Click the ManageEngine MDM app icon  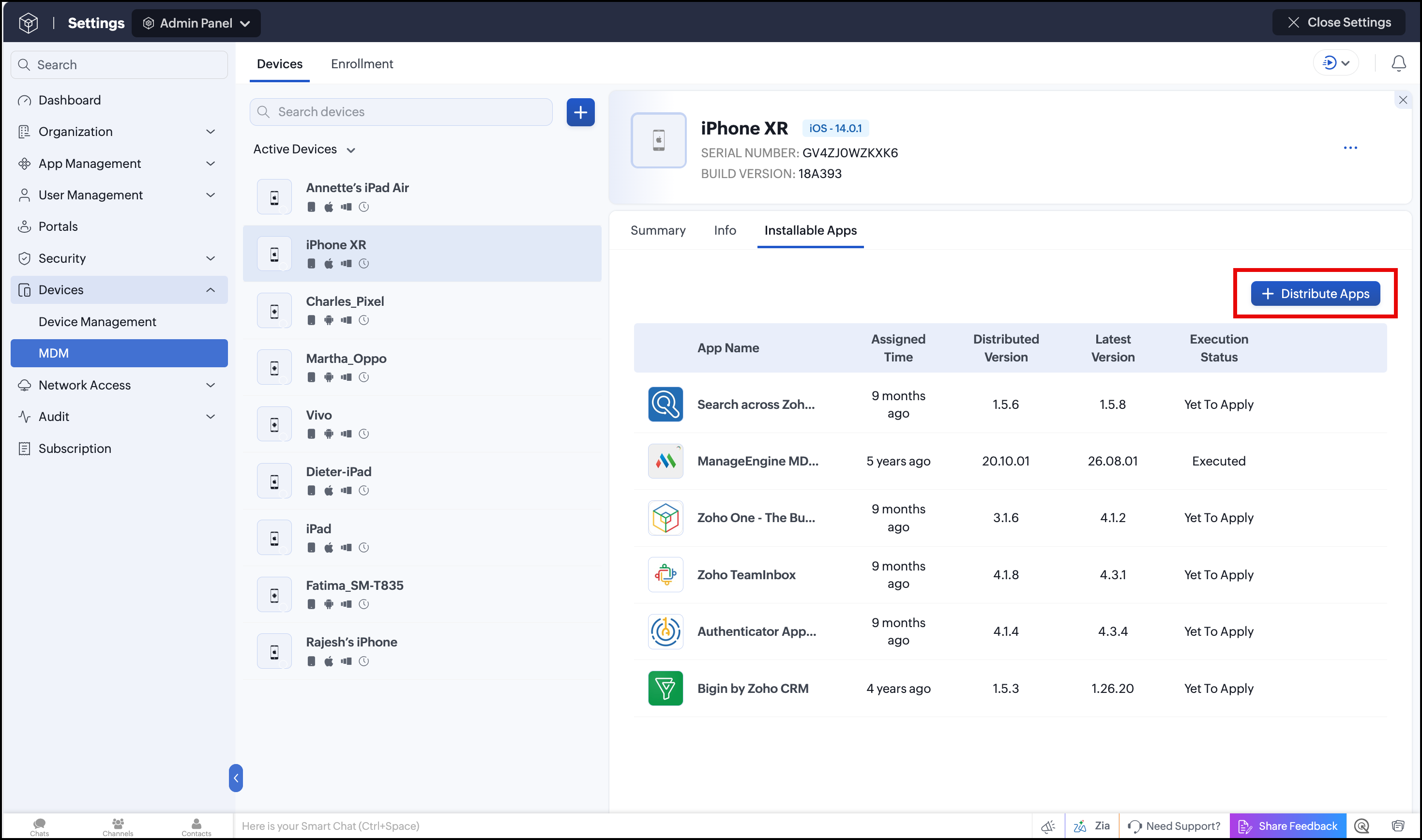click(665, 461)
